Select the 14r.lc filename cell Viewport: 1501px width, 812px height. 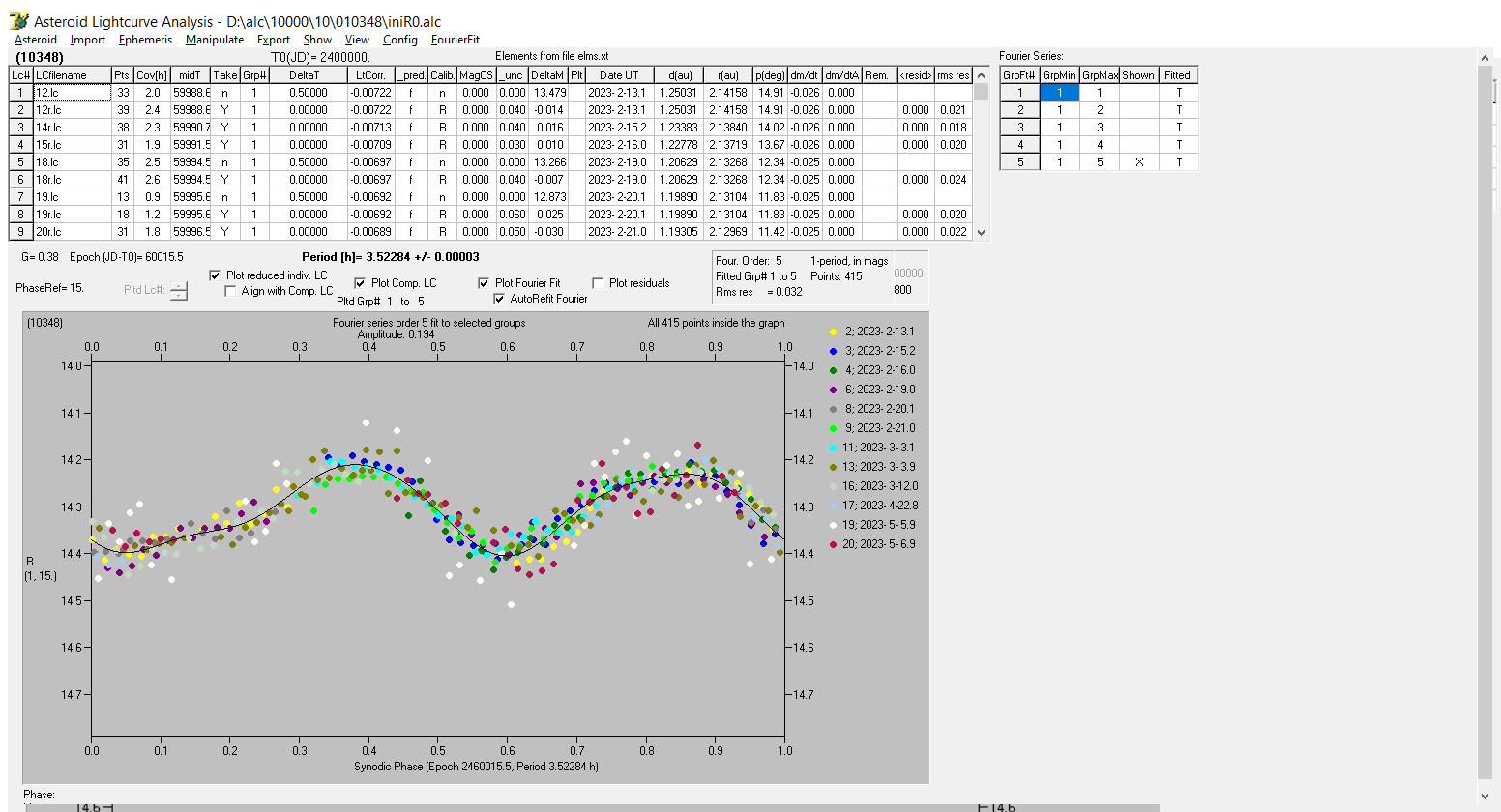72,128
